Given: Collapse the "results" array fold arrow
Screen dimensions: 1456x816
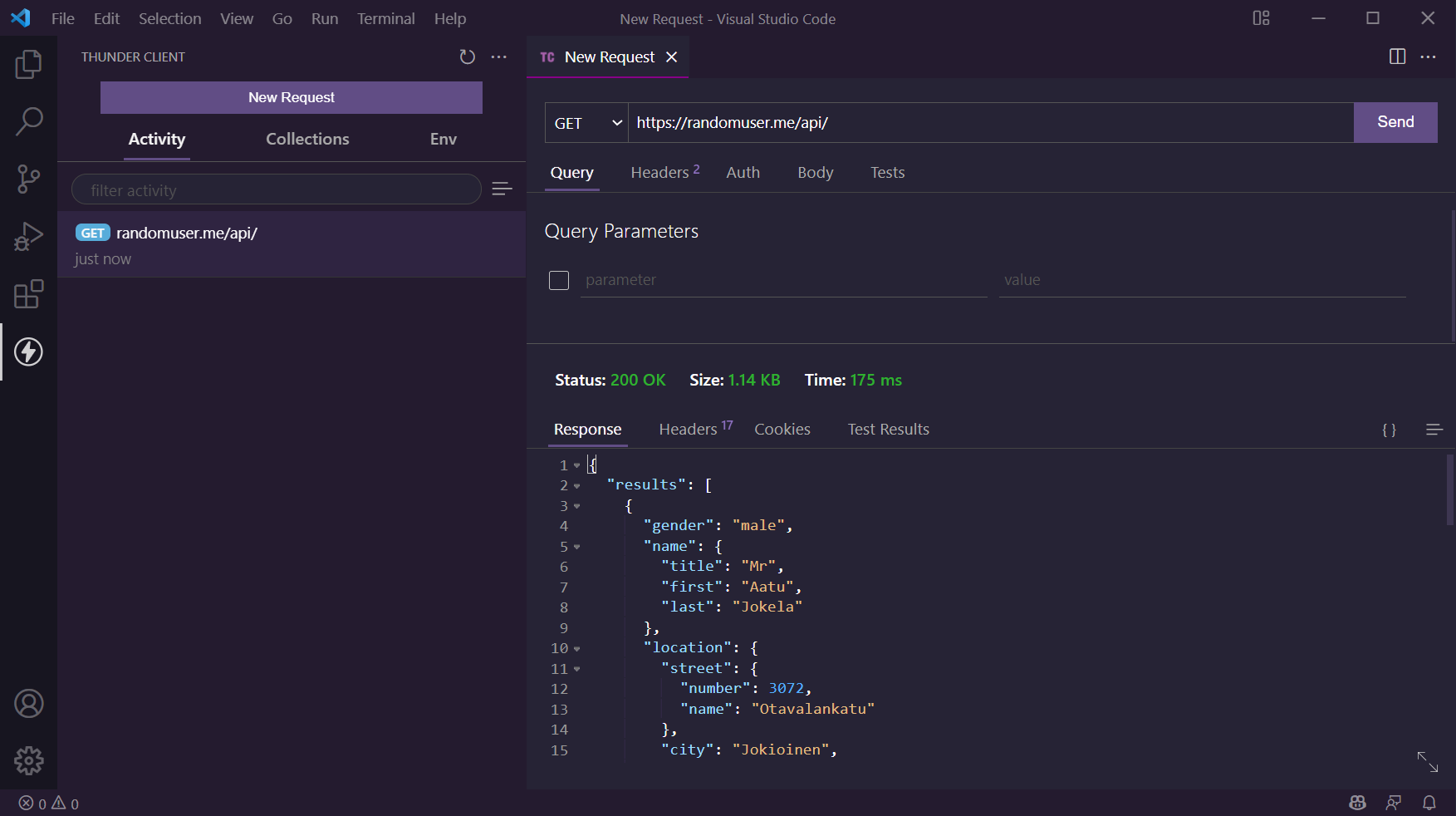Looking at the screenshot, I should [x=577, y=486].
